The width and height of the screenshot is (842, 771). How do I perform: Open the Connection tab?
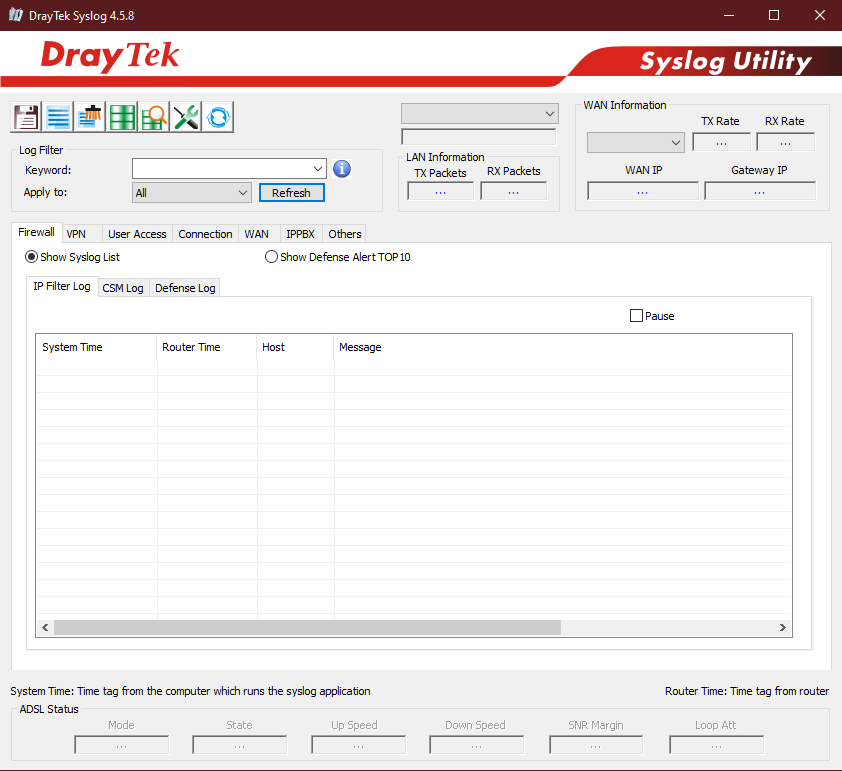click(205, 234)
